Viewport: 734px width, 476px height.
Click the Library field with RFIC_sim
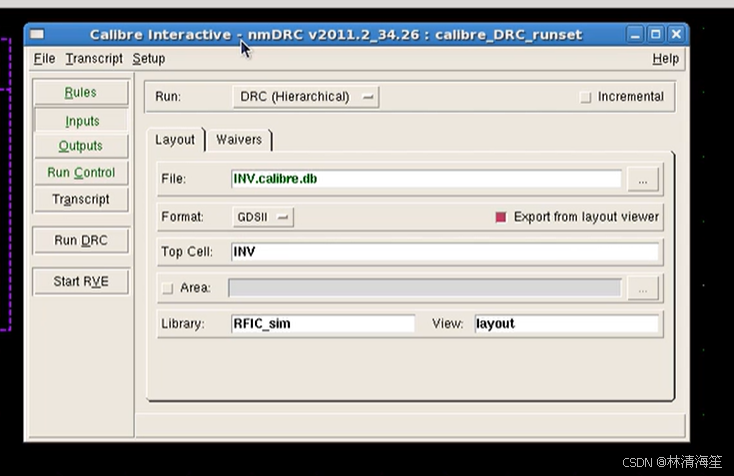coord(323,324)
